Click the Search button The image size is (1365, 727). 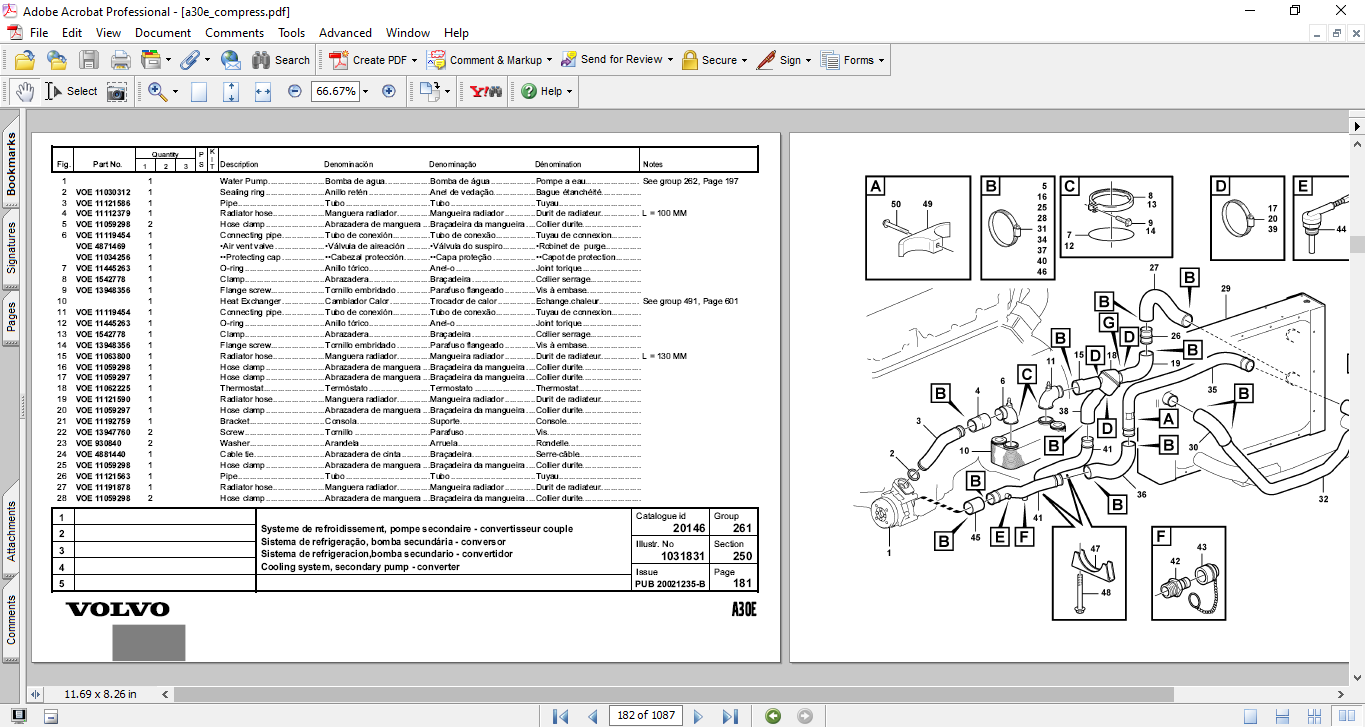(281, 60)
